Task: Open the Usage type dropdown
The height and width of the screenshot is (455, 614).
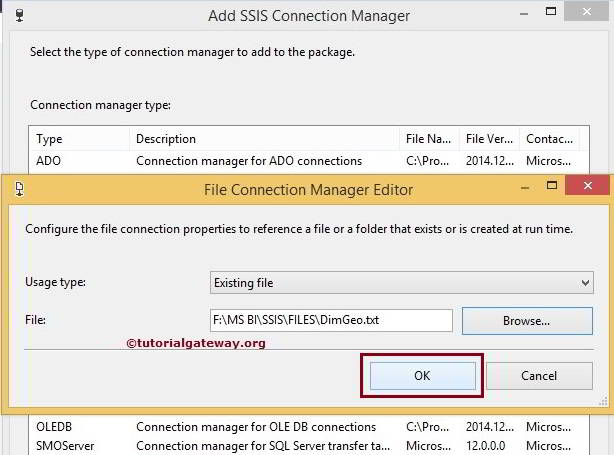Action: coord(402,283)
